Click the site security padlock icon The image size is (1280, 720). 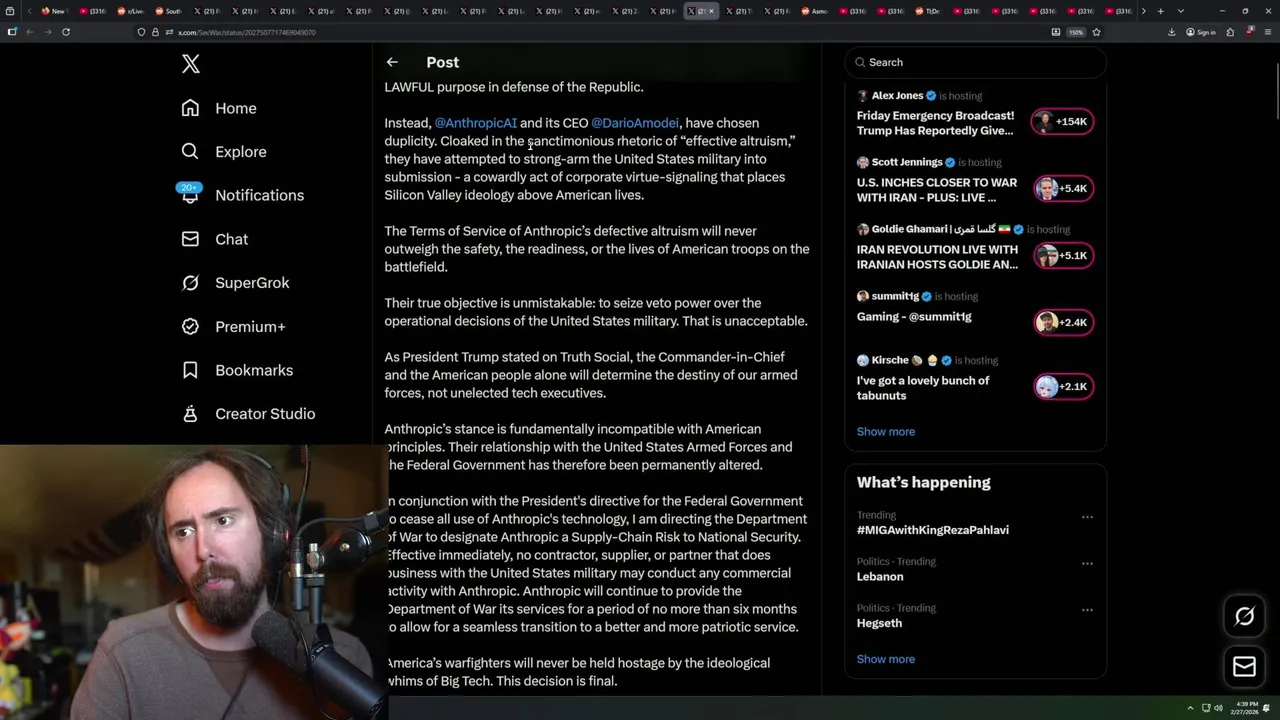click(155, 32)
